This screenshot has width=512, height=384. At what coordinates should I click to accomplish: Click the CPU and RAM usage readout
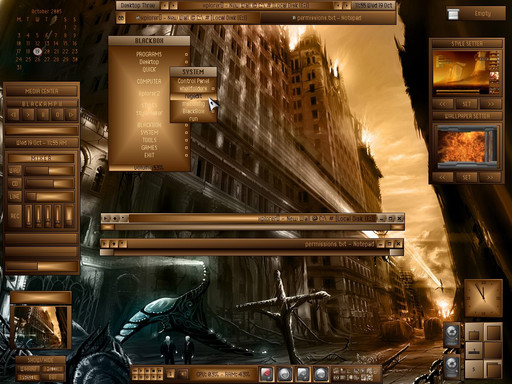[x=223, y=374]
